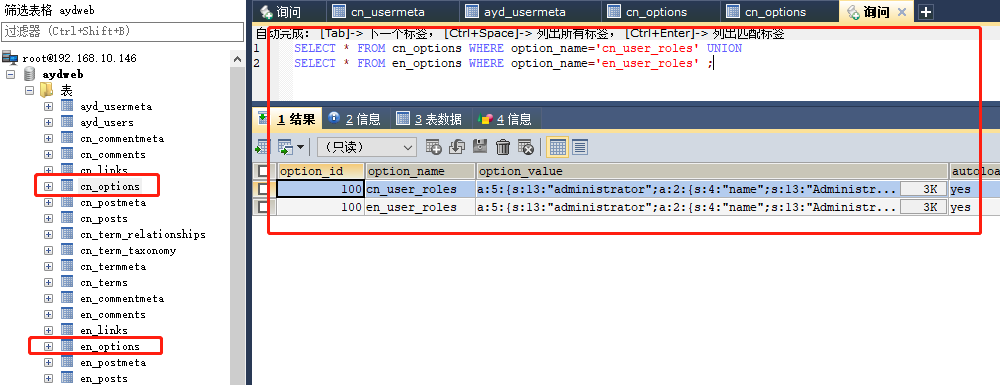Image resolution: width=1000 pixels, height=385 pixels.
Task: Select the cn_links table
Action: pyautogui.click(x=104, y=170)
